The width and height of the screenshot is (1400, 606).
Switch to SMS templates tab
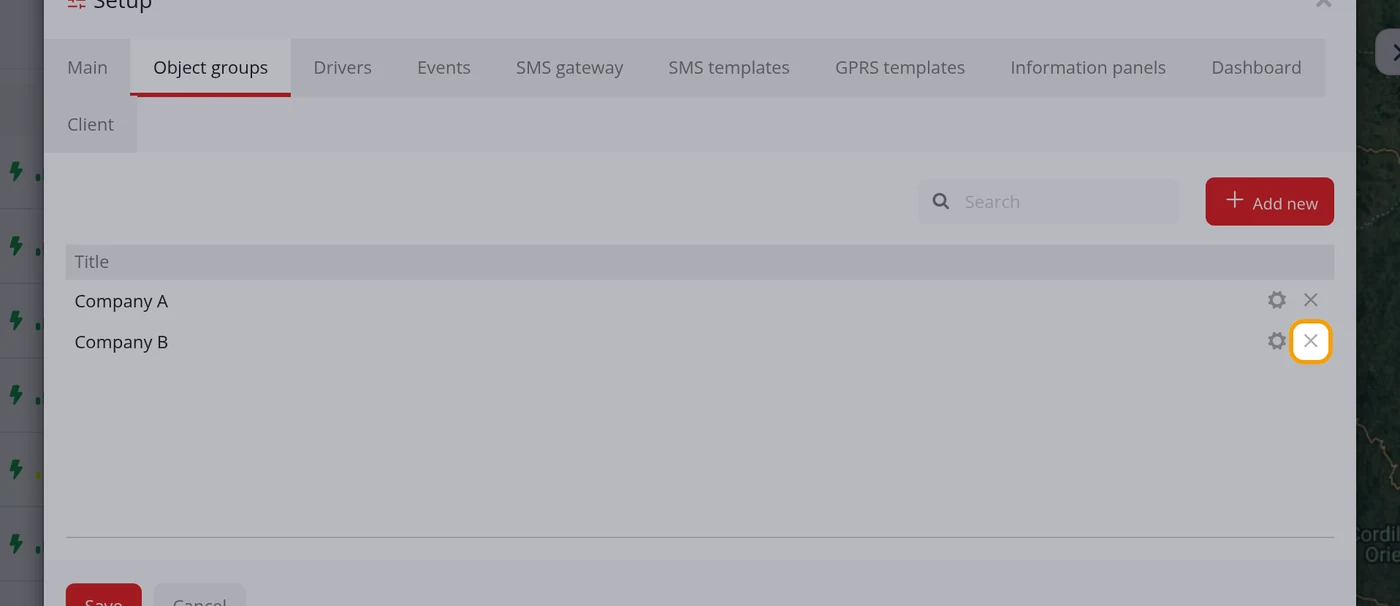pos(729,67)
